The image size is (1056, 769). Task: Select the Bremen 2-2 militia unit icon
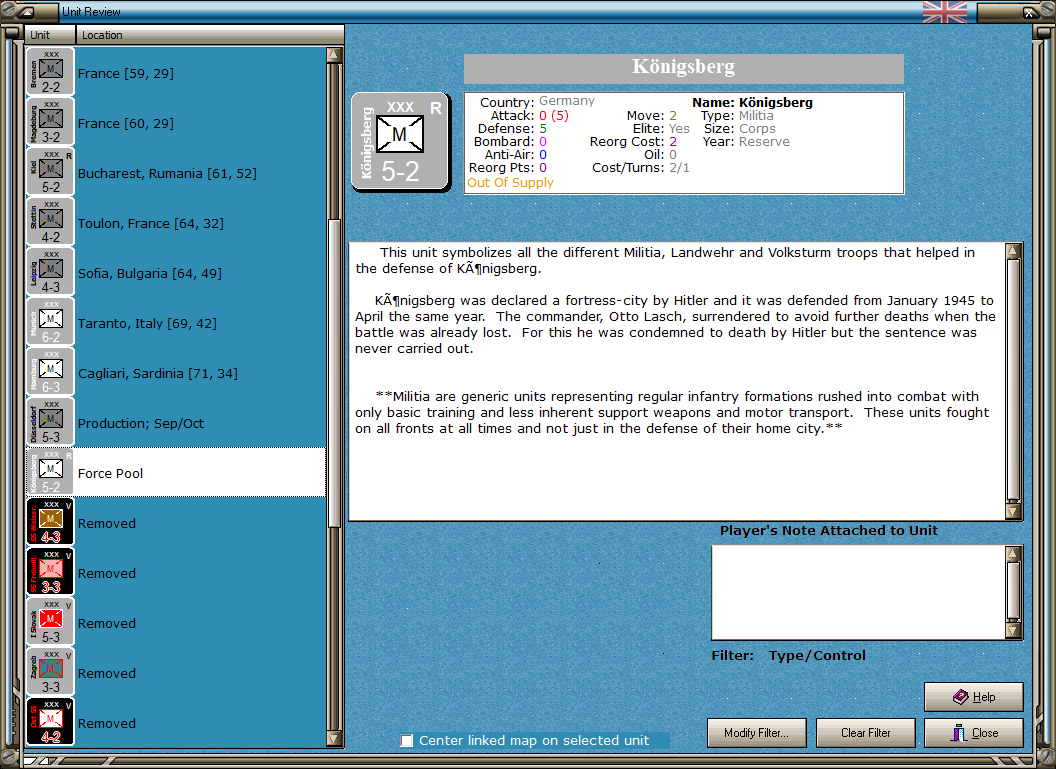coord(50,72)
